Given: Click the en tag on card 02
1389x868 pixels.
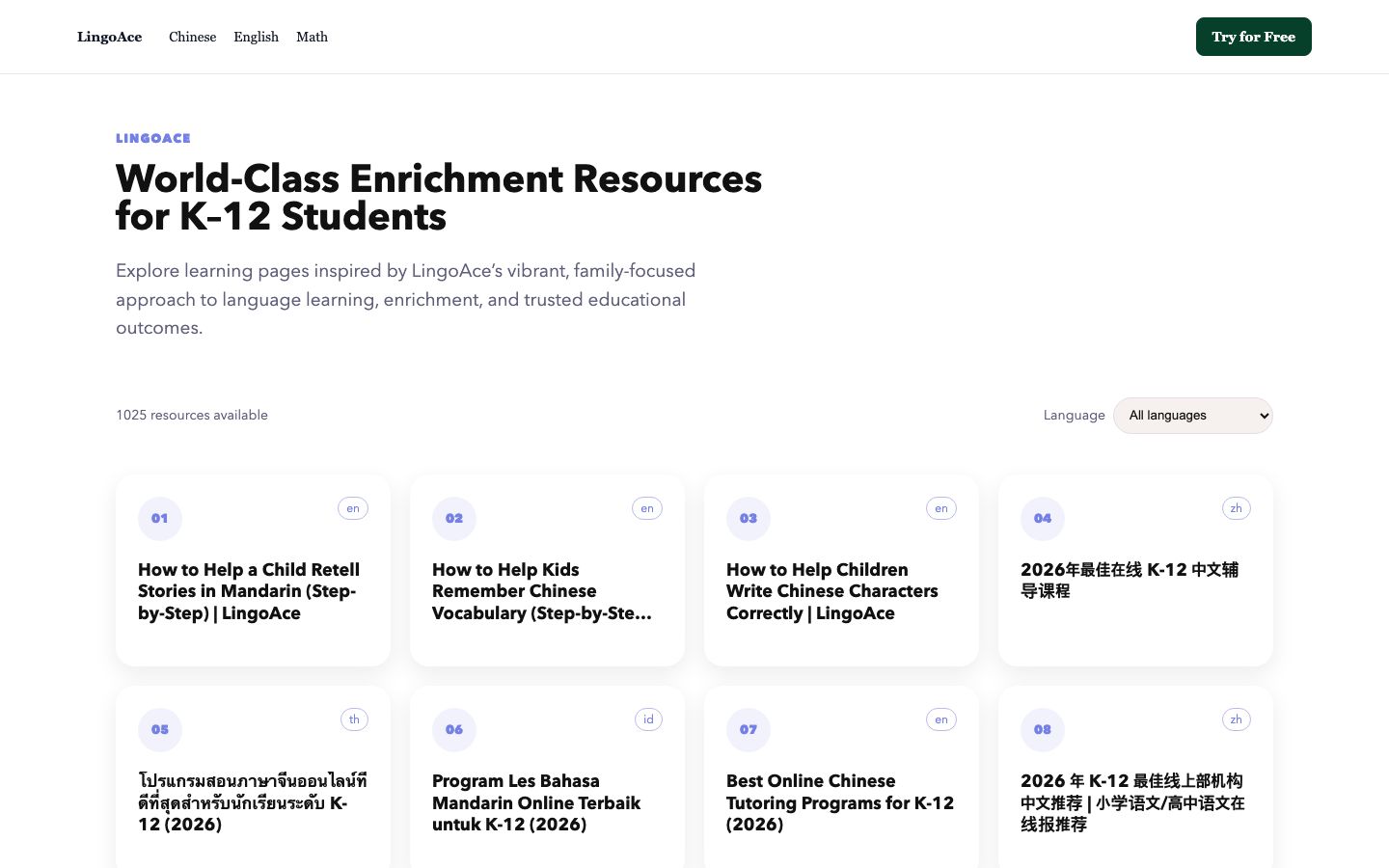Looking at the screenshot, I should [647, 508].
